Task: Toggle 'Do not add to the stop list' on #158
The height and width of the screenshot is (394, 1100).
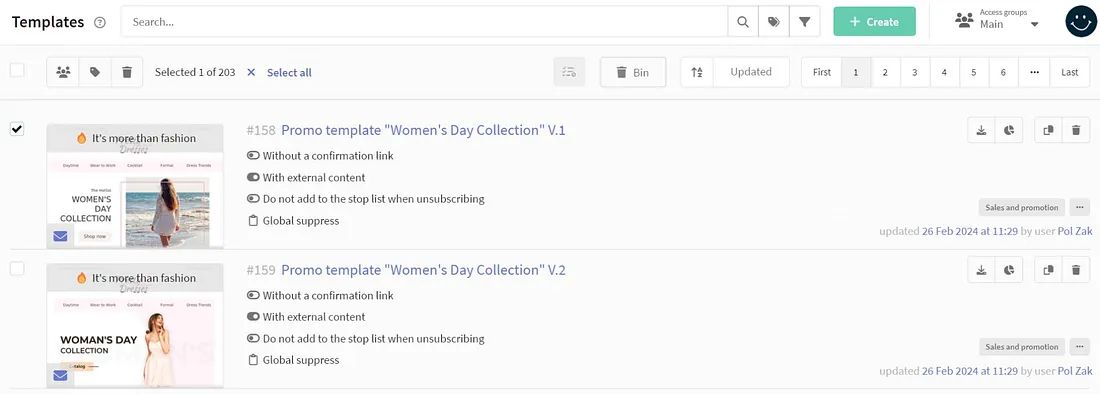Action: tap(253, 199)
